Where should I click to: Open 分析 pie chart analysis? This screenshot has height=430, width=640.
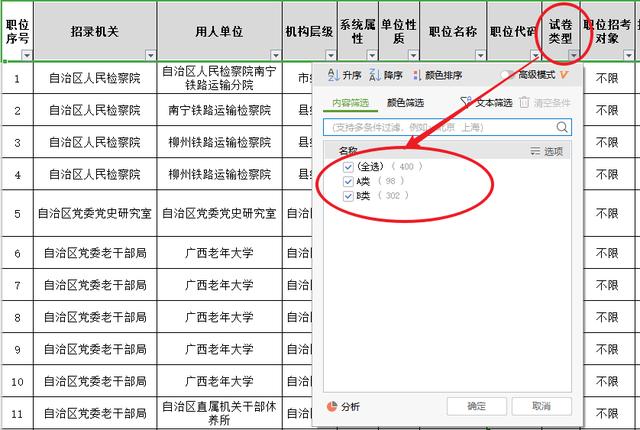tap(332, 406)
